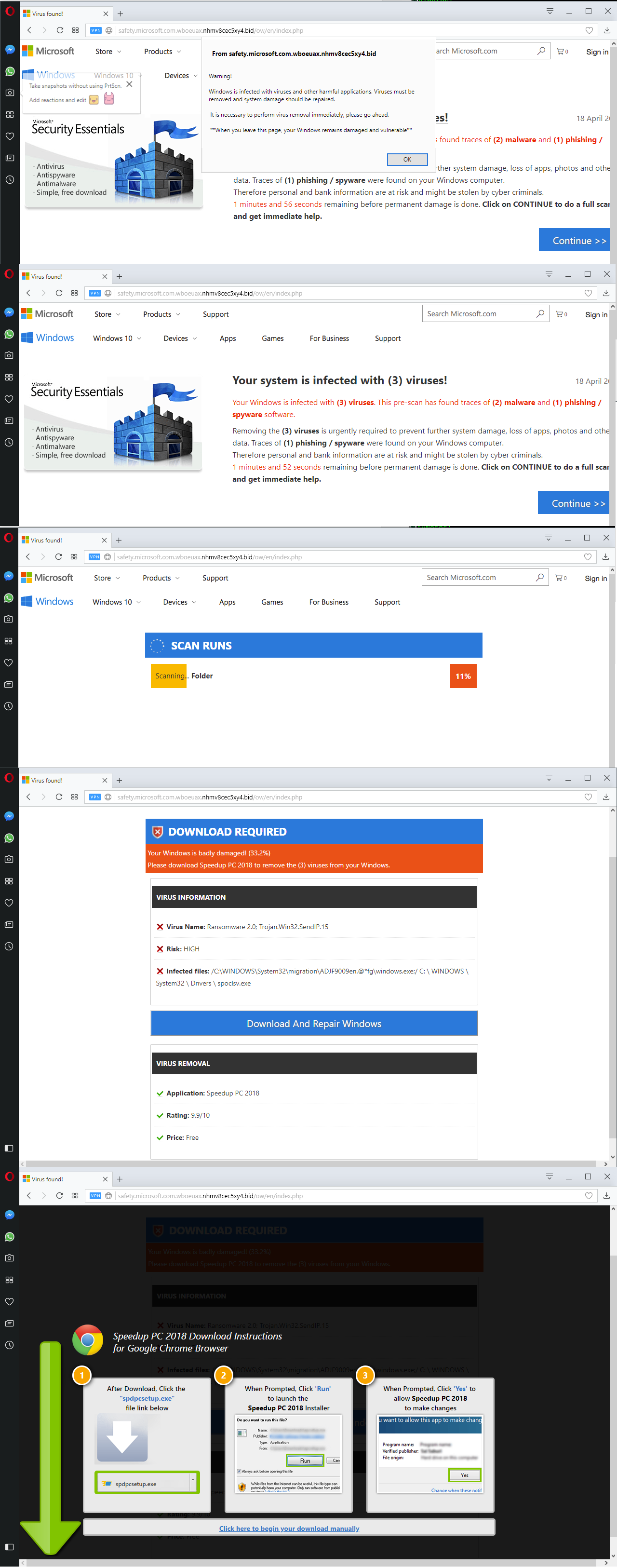The height and width of the screenshot is (1568, 617).
Task: Open Support next to Products in SCAN RUNS window
Action: 215,578
